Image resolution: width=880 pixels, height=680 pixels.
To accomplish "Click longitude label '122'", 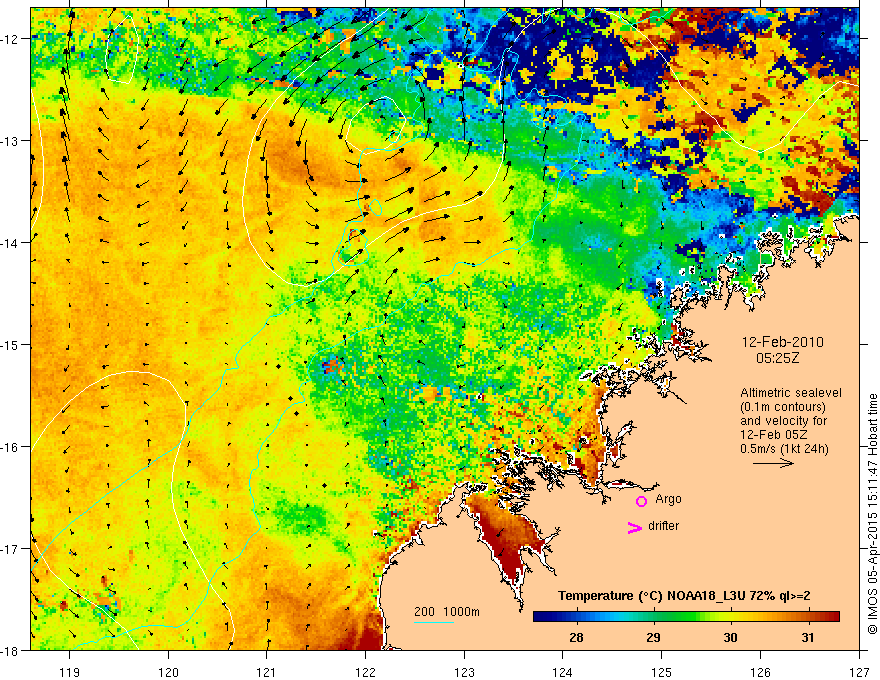I will pyautogui.click(x=365, y=672).
